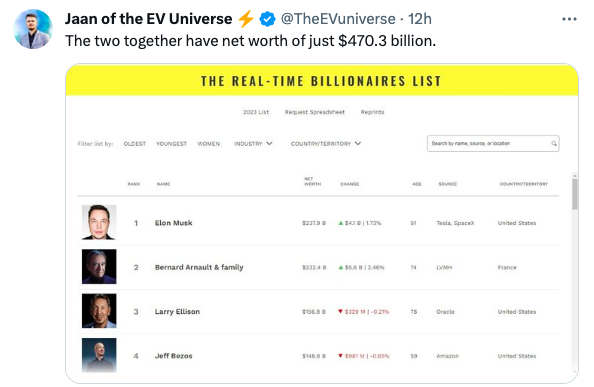This screenshot has height=387, width=594.
Task: Click Bernard Arnault's portrait thumbnail
Action: point(99,267)
